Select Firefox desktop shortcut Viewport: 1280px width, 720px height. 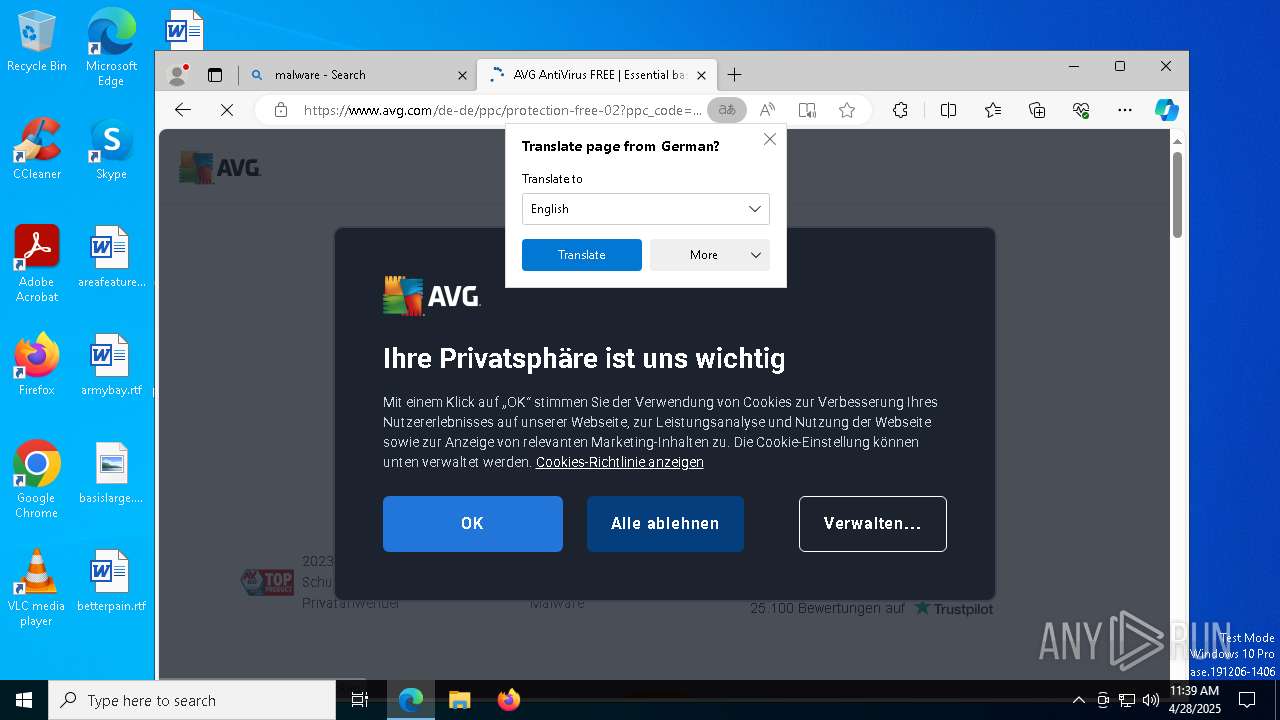point(37,364)
